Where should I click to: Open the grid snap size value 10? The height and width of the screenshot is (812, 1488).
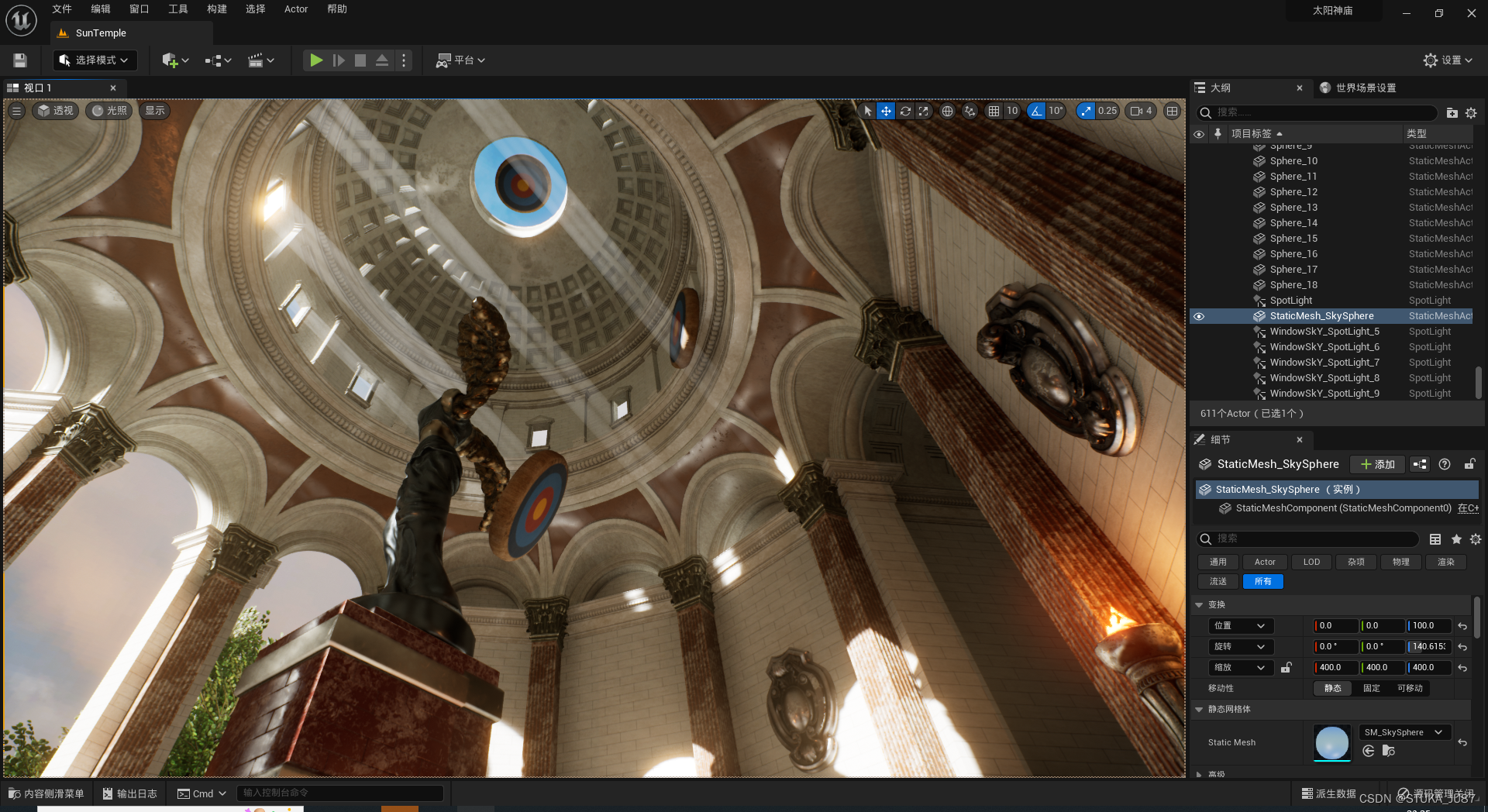point(1012,111)
